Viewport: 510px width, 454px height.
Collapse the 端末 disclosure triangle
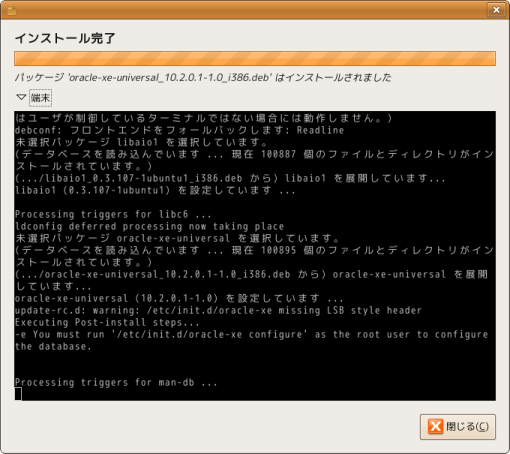pos(21,97)
